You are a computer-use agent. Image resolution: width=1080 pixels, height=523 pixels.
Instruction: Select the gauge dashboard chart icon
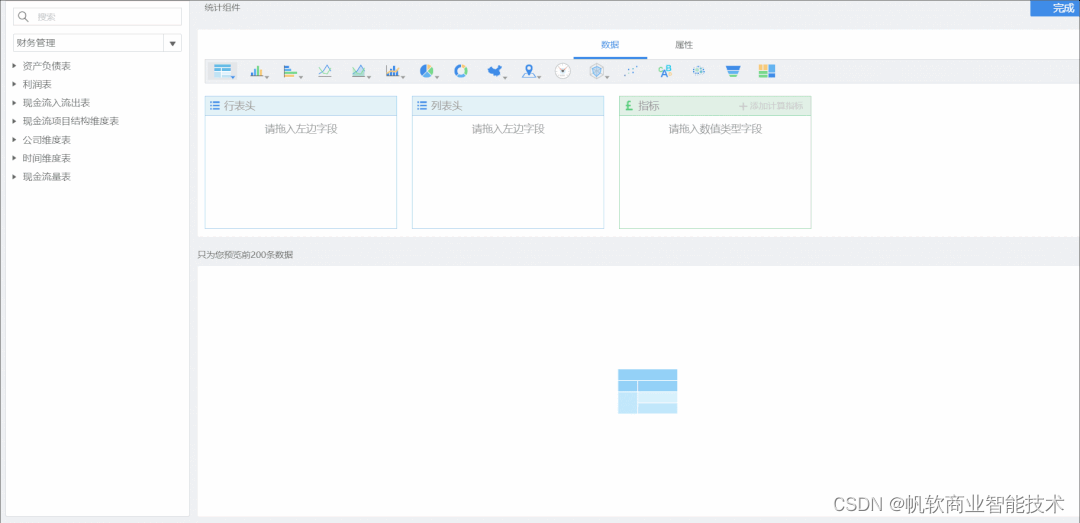(x=563, y=71)
